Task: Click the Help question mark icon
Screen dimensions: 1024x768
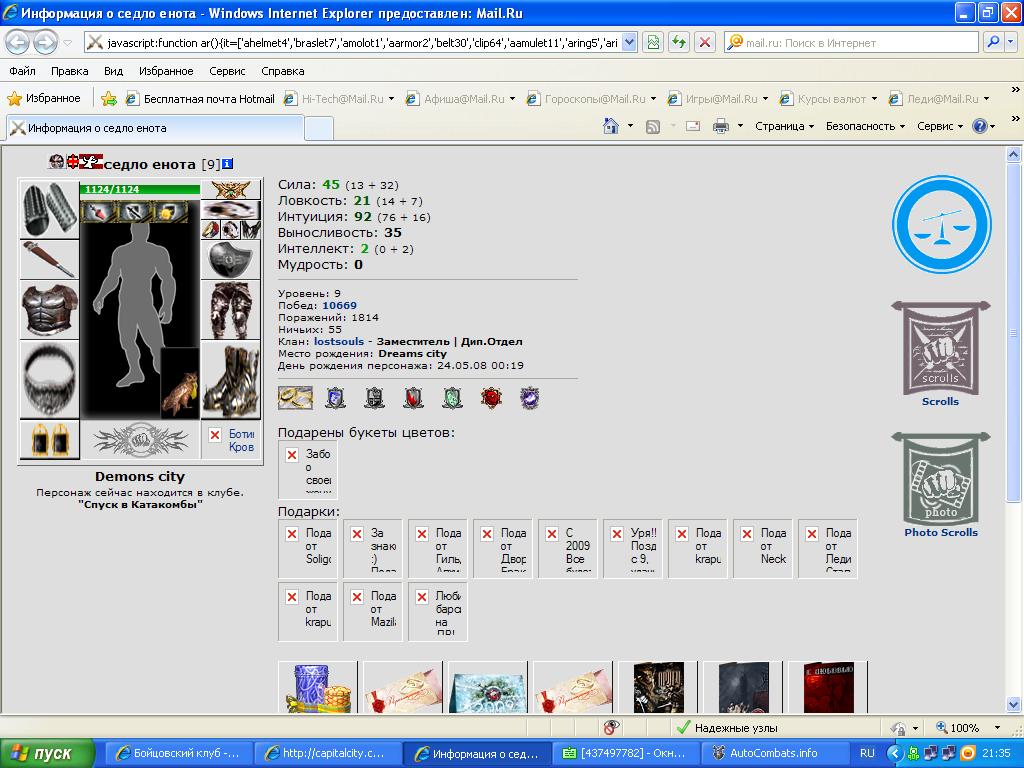Action: coord(980,126)
